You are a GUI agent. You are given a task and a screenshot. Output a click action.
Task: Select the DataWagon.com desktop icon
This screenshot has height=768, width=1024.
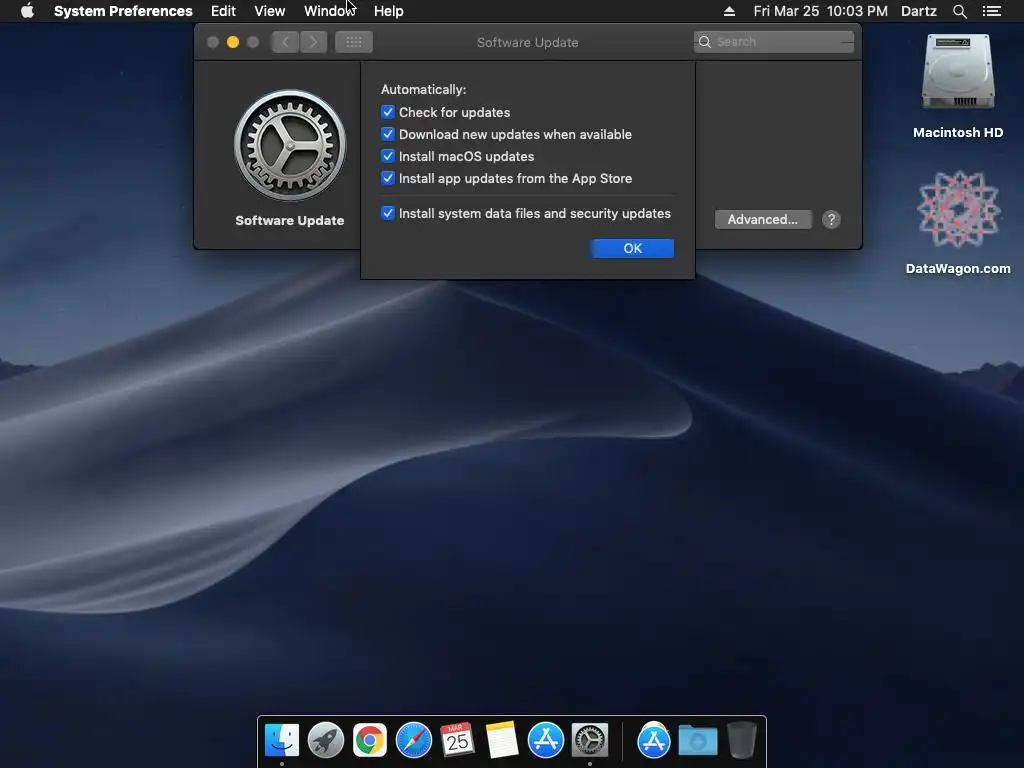click(958, 209)
